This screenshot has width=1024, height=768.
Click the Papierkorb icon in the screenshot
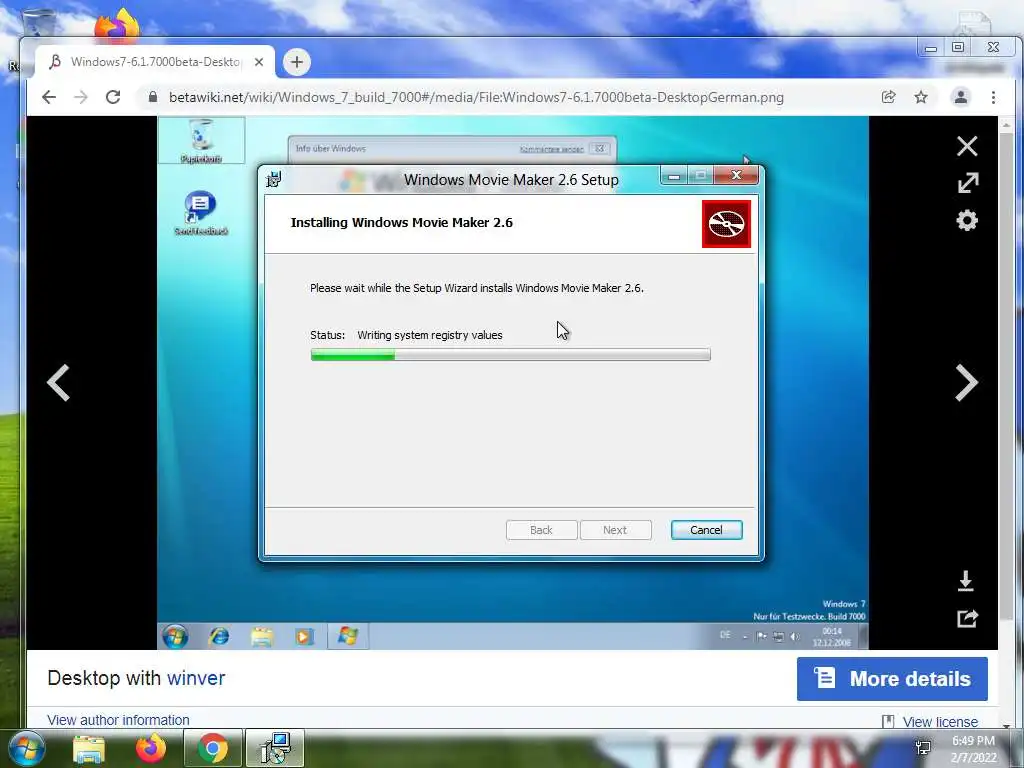[201, 140]
